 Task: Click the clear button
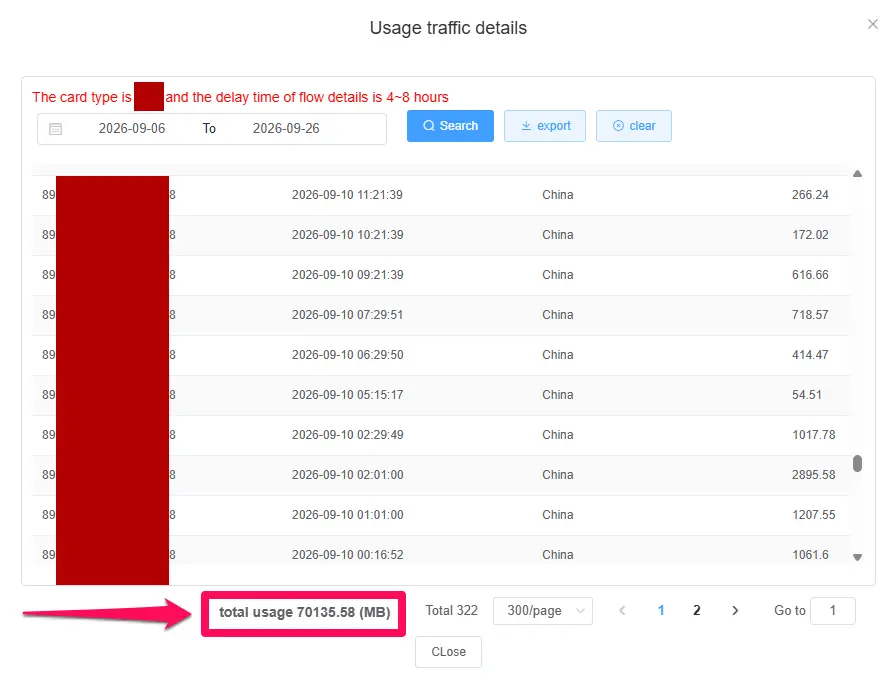click(x=633, y=126)
